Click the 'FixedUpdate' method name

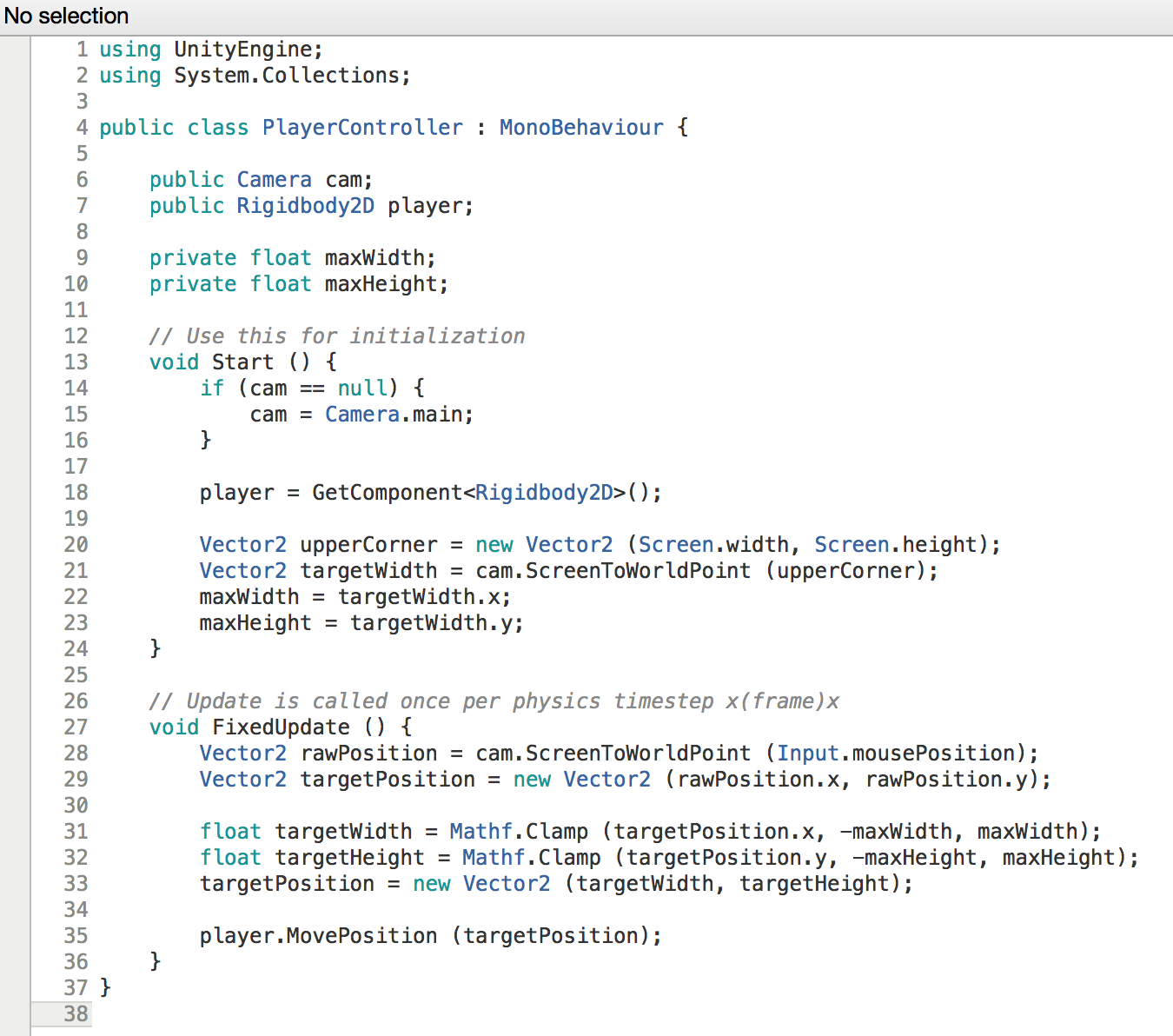[x=281, y=727]
